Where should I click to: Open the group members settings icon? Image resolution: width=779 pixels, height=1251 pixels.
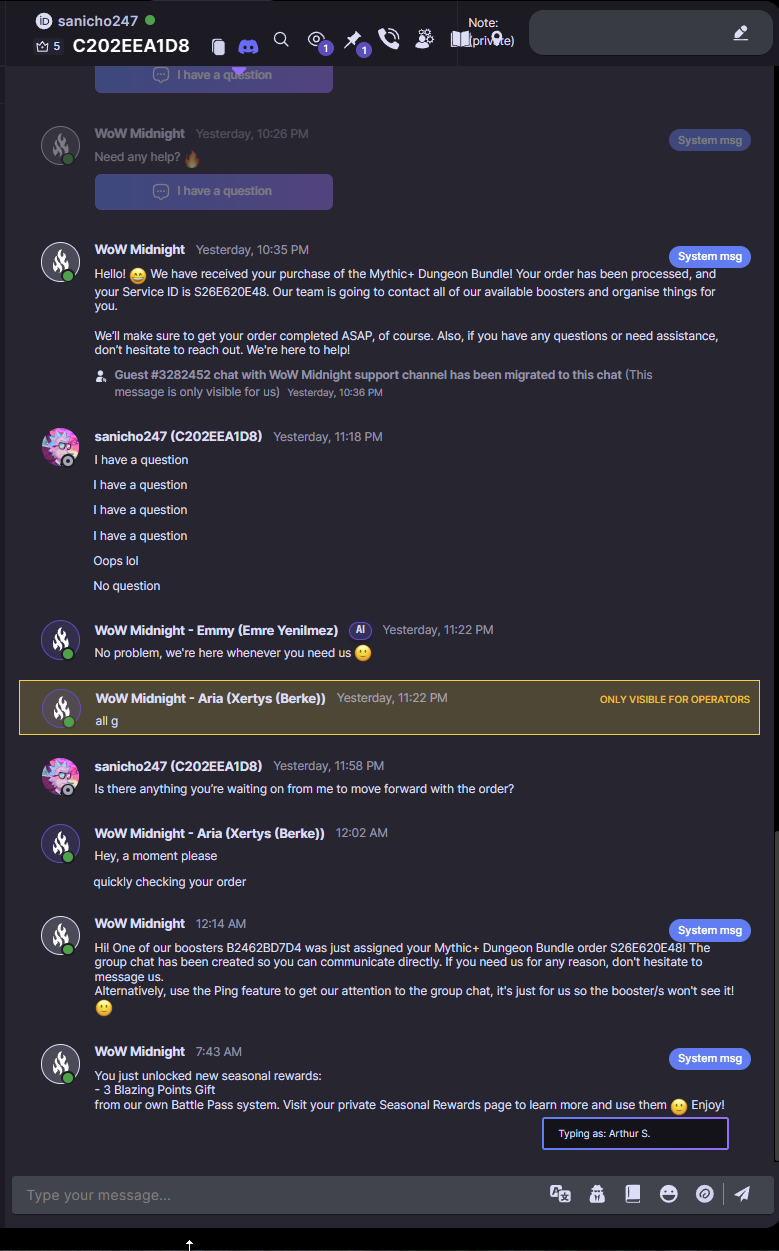425,40
